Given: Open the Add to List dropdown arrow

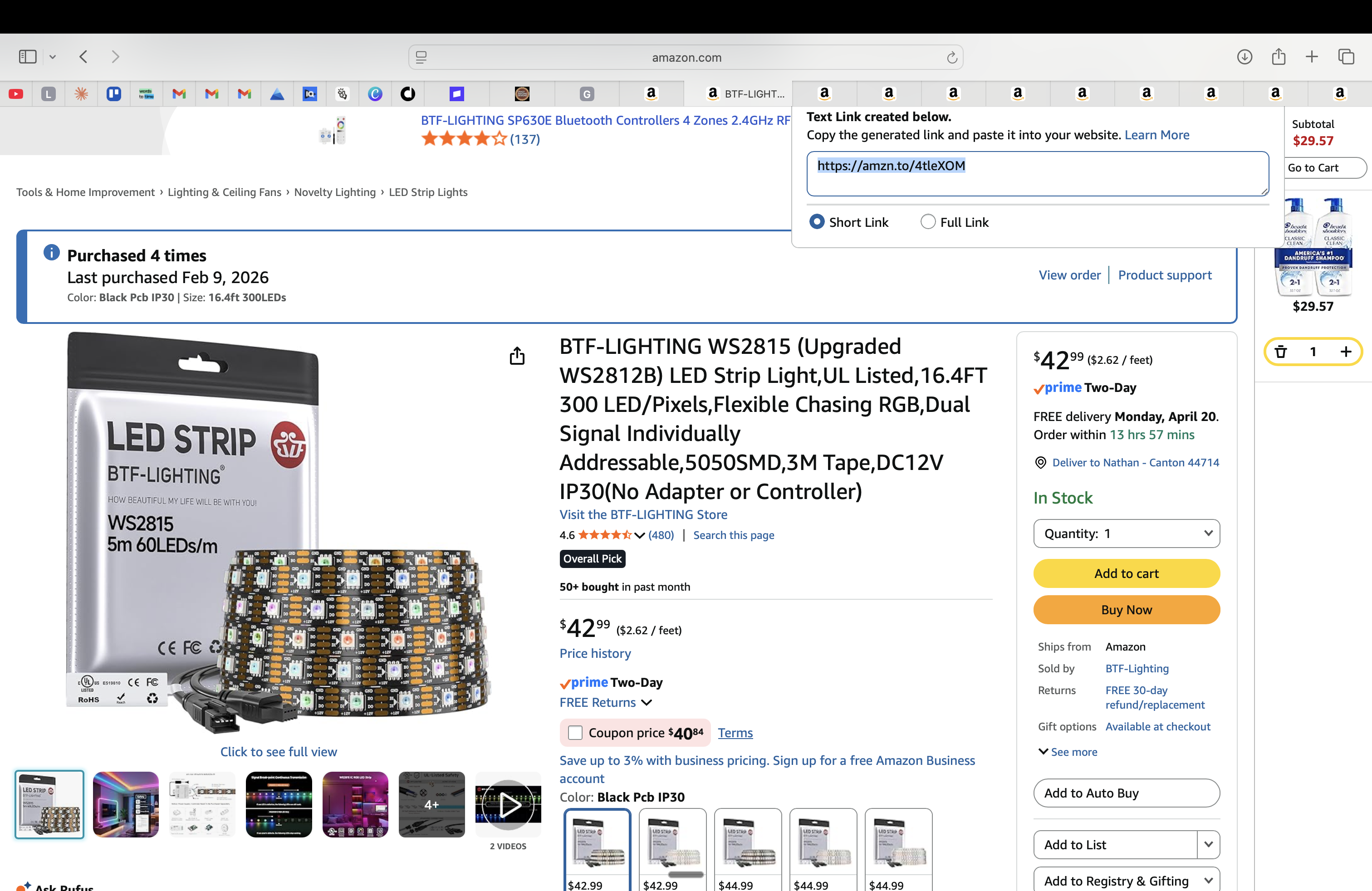Looking at the screenshot, I should [x=1208, y=844].
